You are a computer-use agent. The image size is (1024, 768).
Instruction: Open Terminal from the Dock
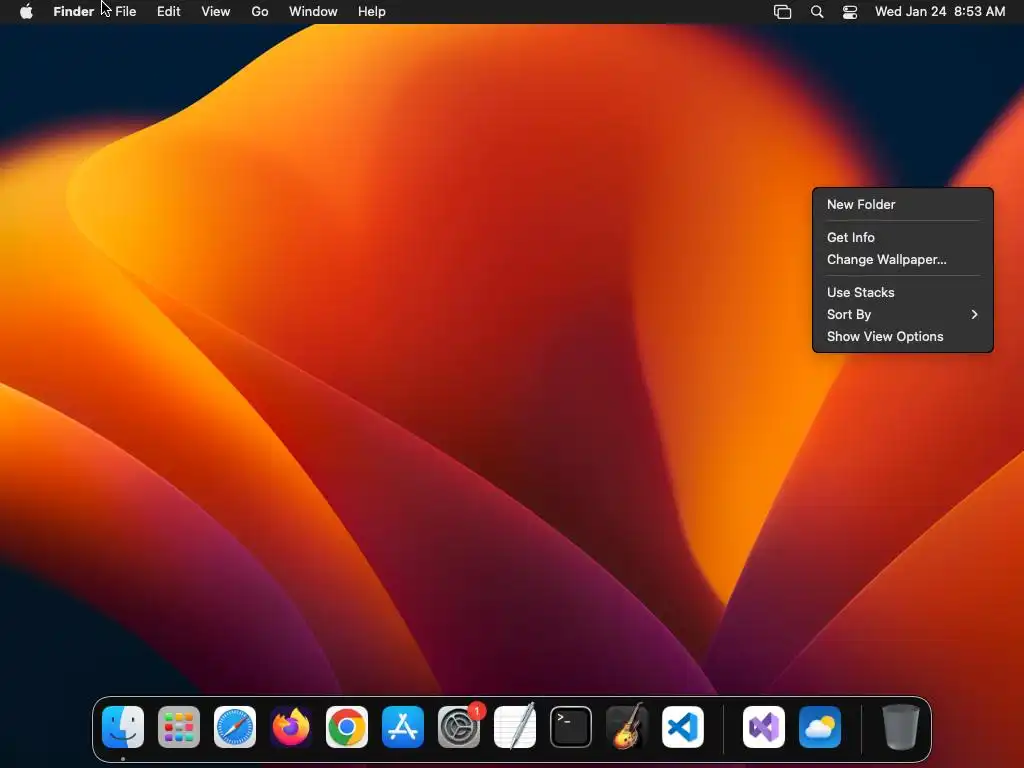pos(571,727)
